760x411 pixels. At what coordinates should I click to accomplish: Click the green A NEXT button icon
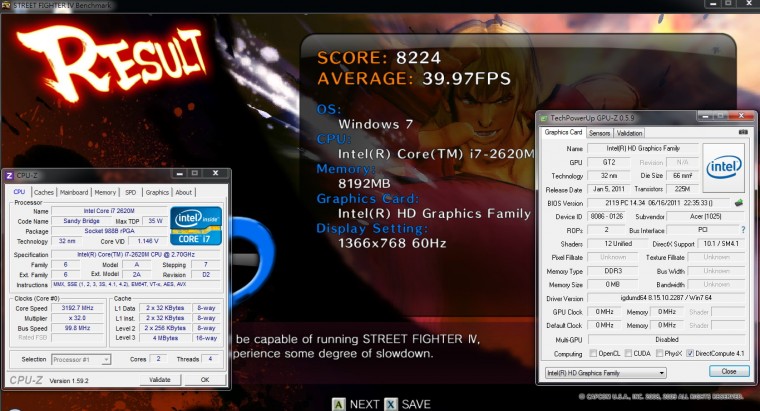[339, 404]
